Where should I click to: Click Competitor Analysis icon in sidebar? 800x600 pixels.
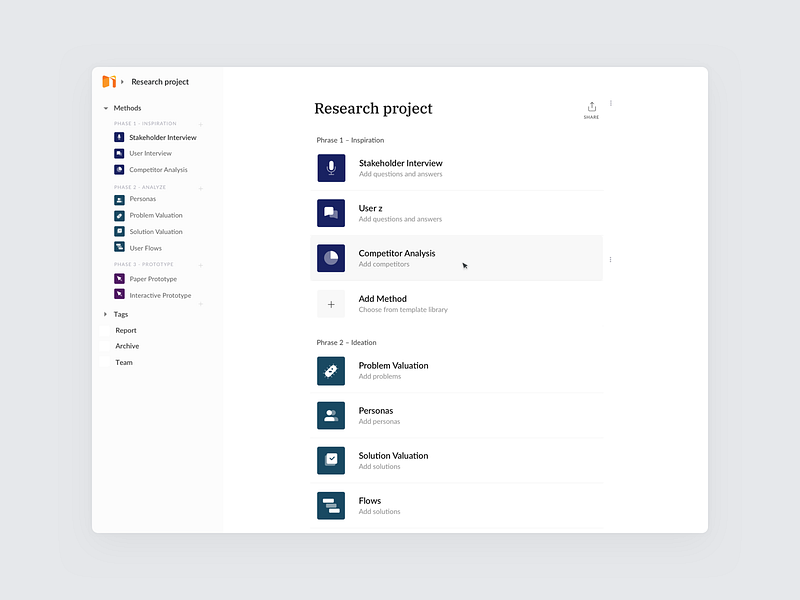(x=119, y=169)
